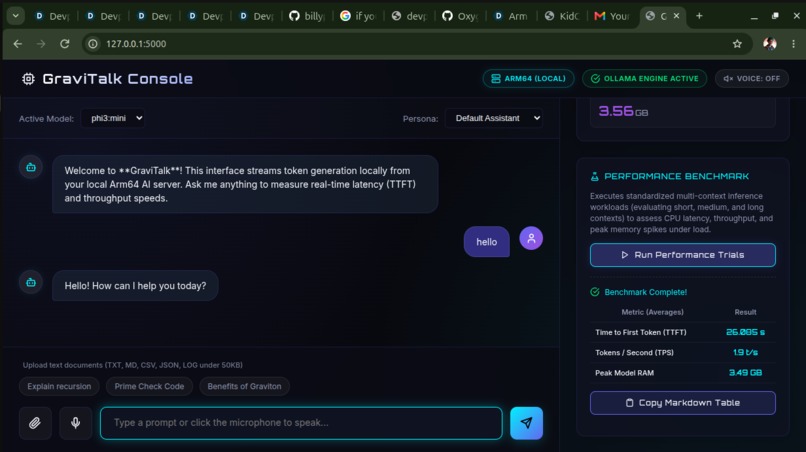Close the current active tab
The height and width of the screenshot is (452, 806).
pos(676,16)
